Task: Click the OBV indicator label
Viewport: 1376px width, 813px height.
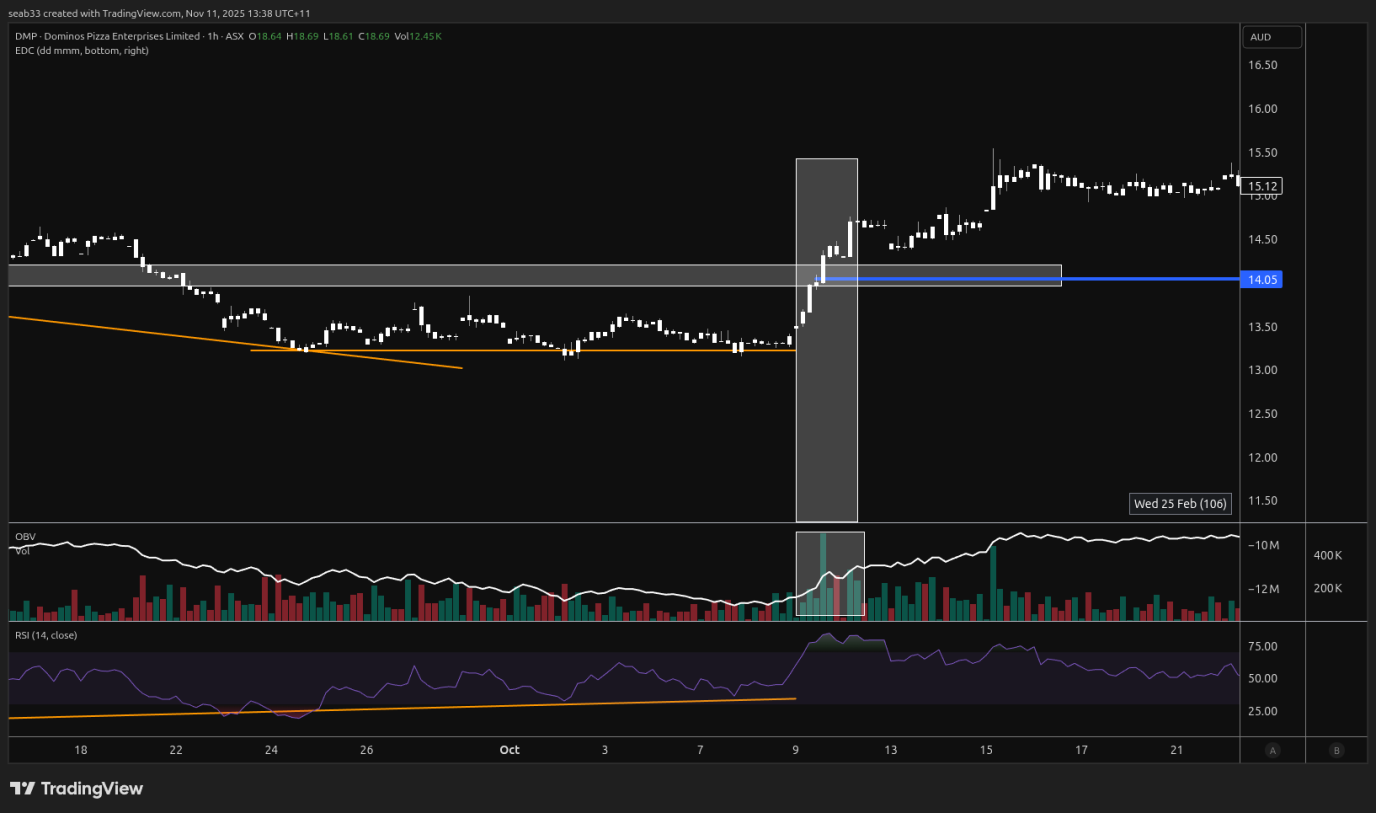Action: point(25,537)
